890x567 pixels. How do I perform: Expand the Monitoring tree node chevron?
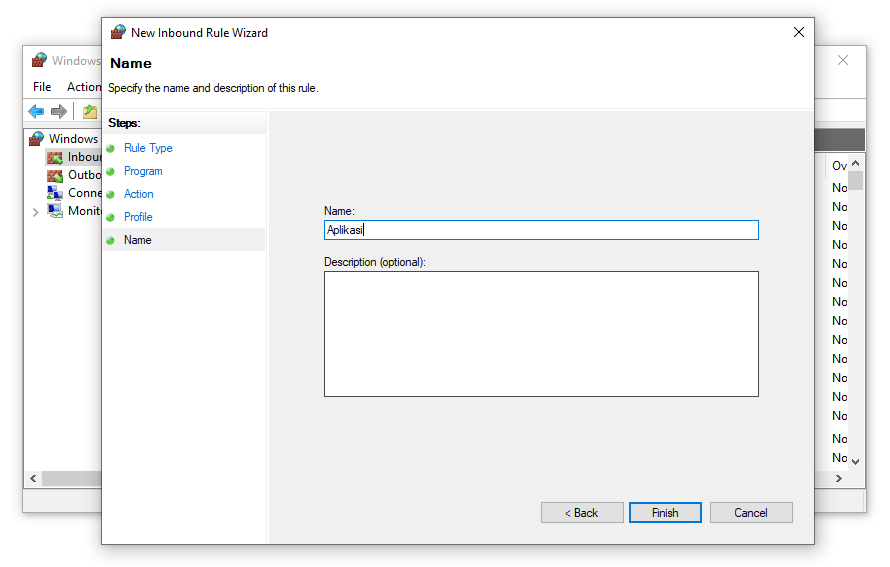(35, 212)
